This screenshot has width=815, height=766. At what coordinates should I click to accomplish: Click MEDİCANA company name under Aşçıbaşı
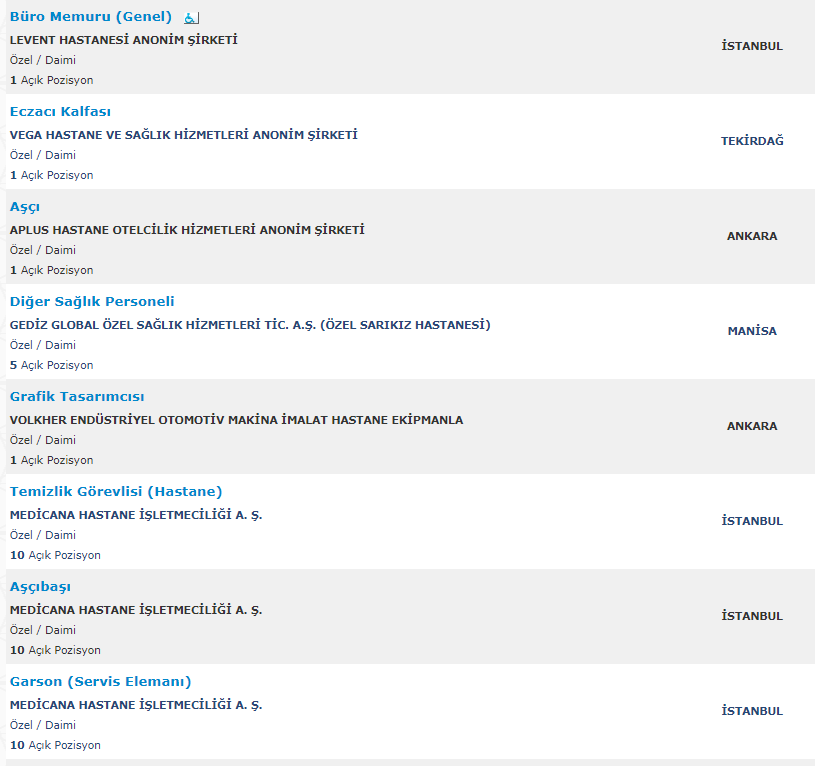(136, 610)
